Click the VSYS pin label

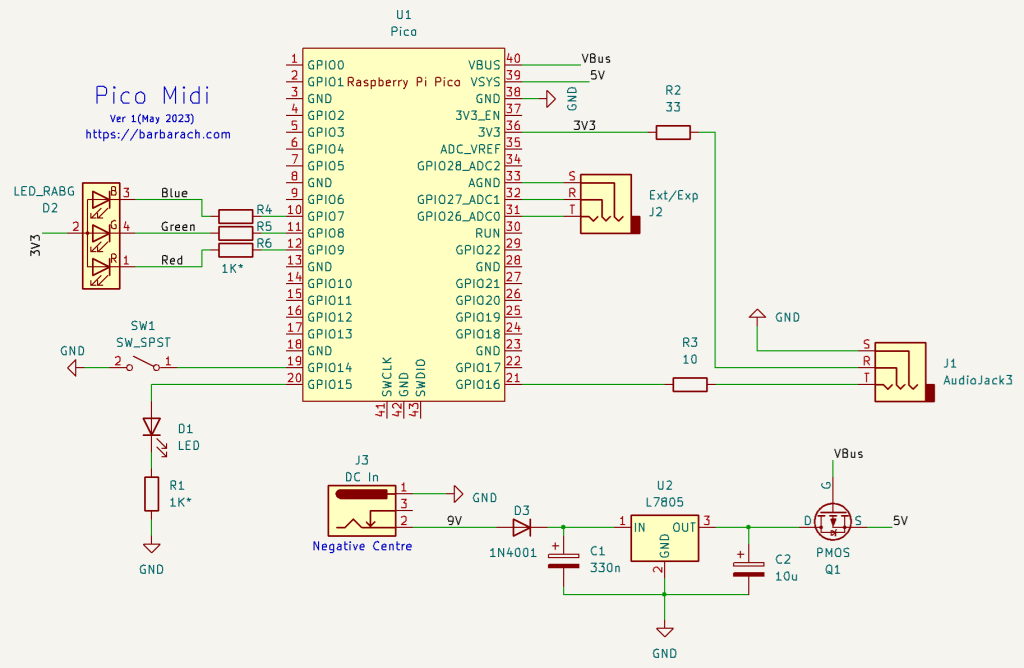(x=485, y=82)
